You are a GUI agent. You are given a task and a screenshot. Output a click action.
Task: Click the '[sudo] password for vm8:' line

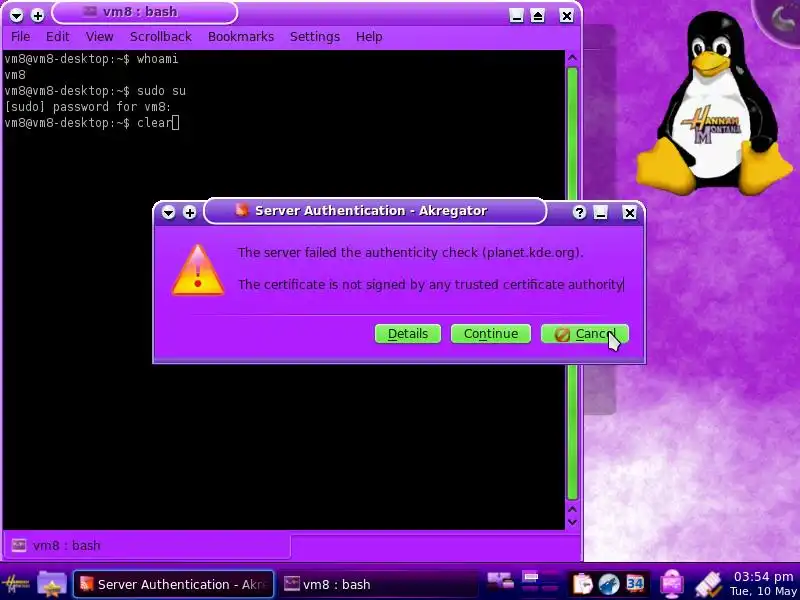pyautogui.click(x=88, y=107)
